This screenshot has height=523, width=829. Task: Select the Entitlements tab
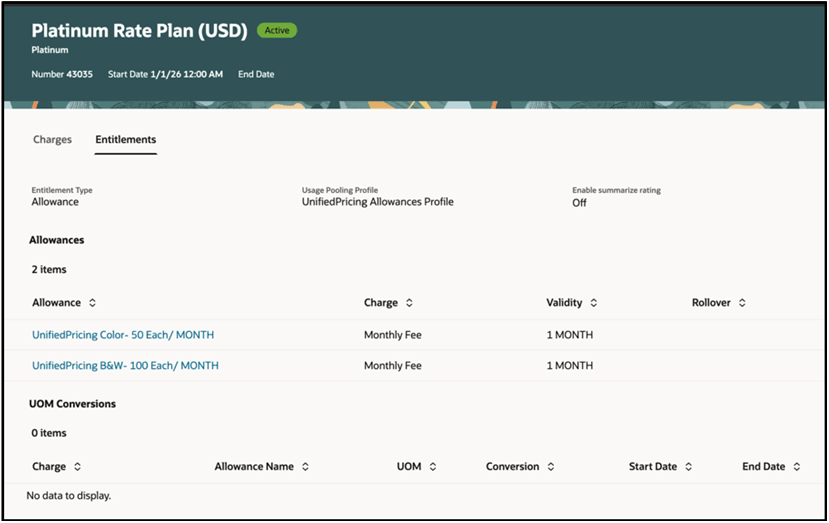[x=126, y=140]
